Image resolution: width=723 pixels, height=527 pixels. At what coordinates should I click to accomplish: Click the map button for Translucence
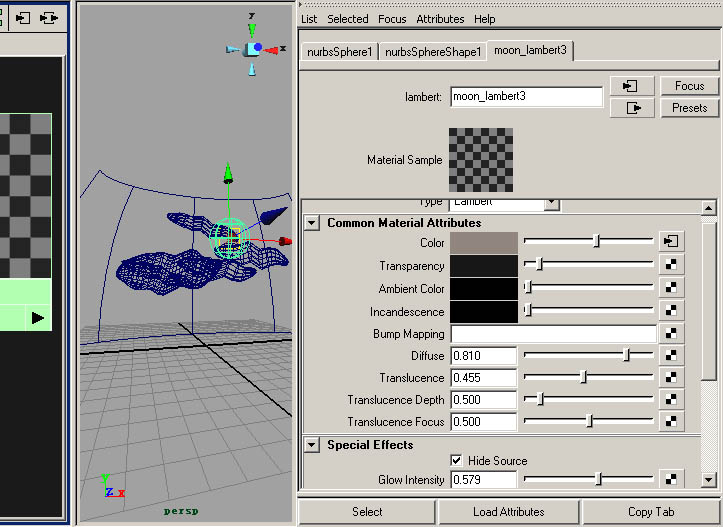[x=671, y=378]
